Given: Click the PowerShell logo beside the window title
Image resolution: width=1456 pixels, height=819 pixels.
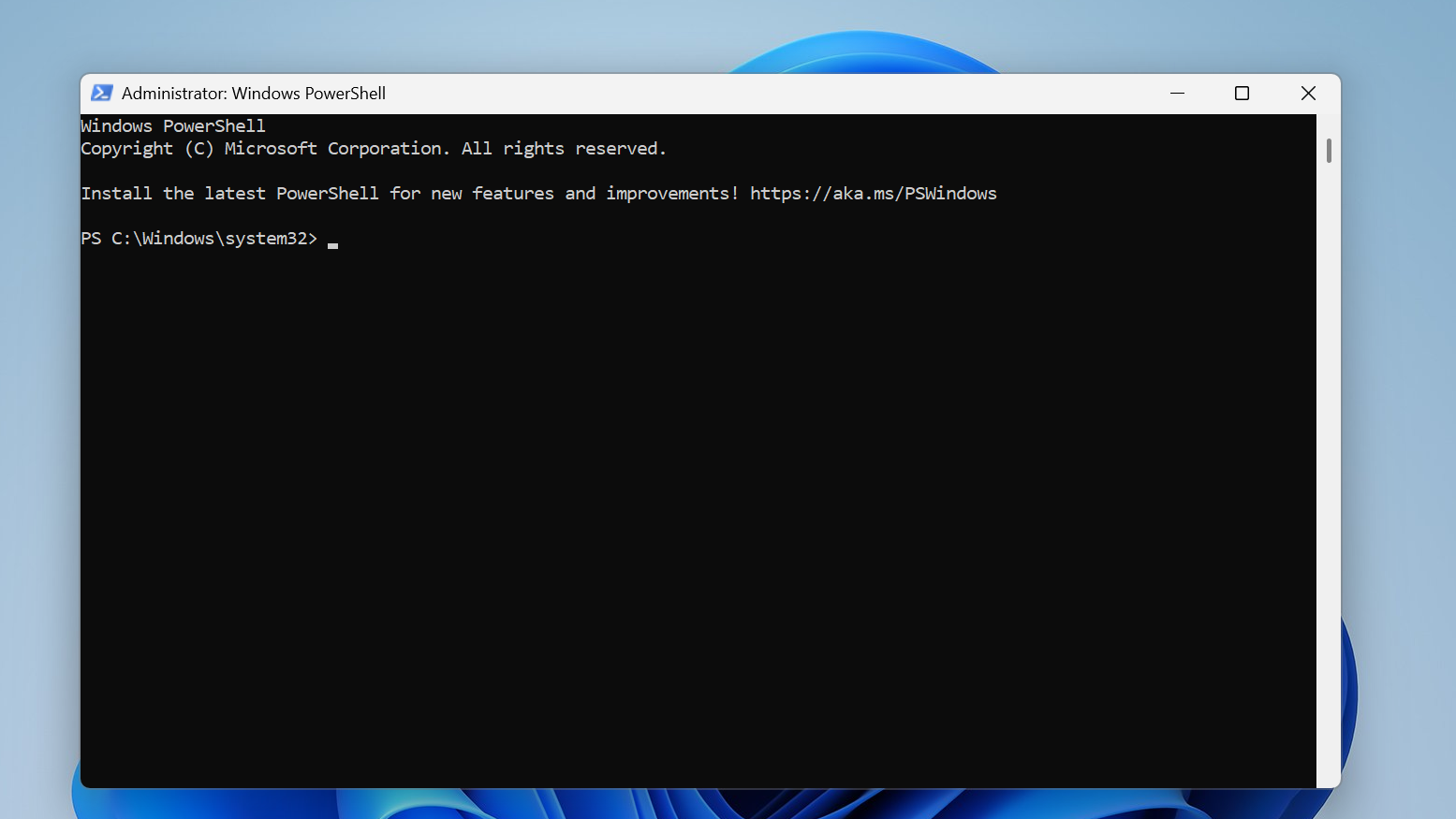Looking at the screenshot, I should point(102,93).
